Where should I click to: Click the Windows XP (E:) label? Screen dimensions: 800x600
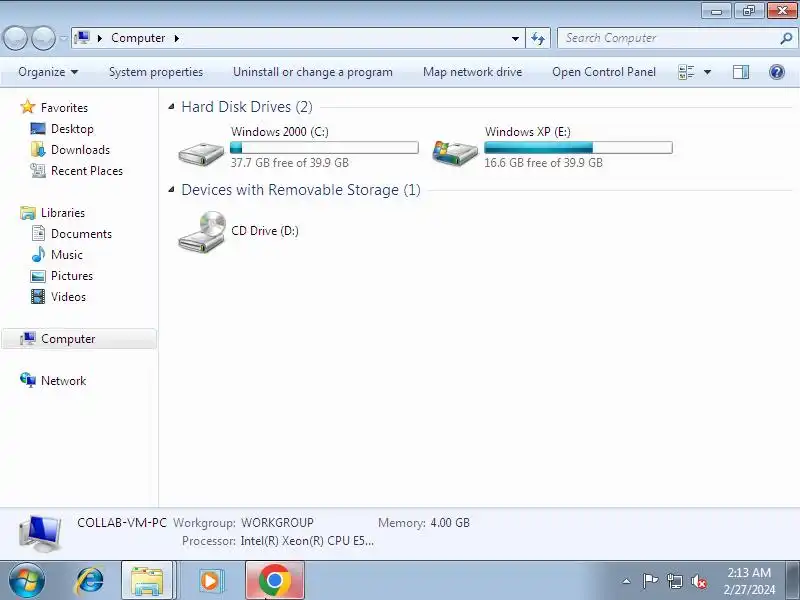(x=528, y=132)
